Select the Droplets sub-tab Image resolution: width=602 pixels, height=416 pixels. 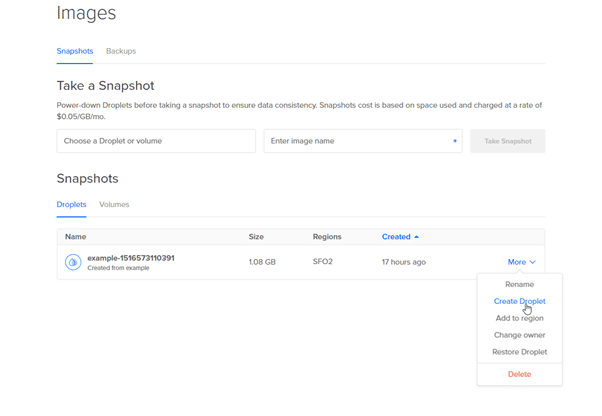coord(71,204)
